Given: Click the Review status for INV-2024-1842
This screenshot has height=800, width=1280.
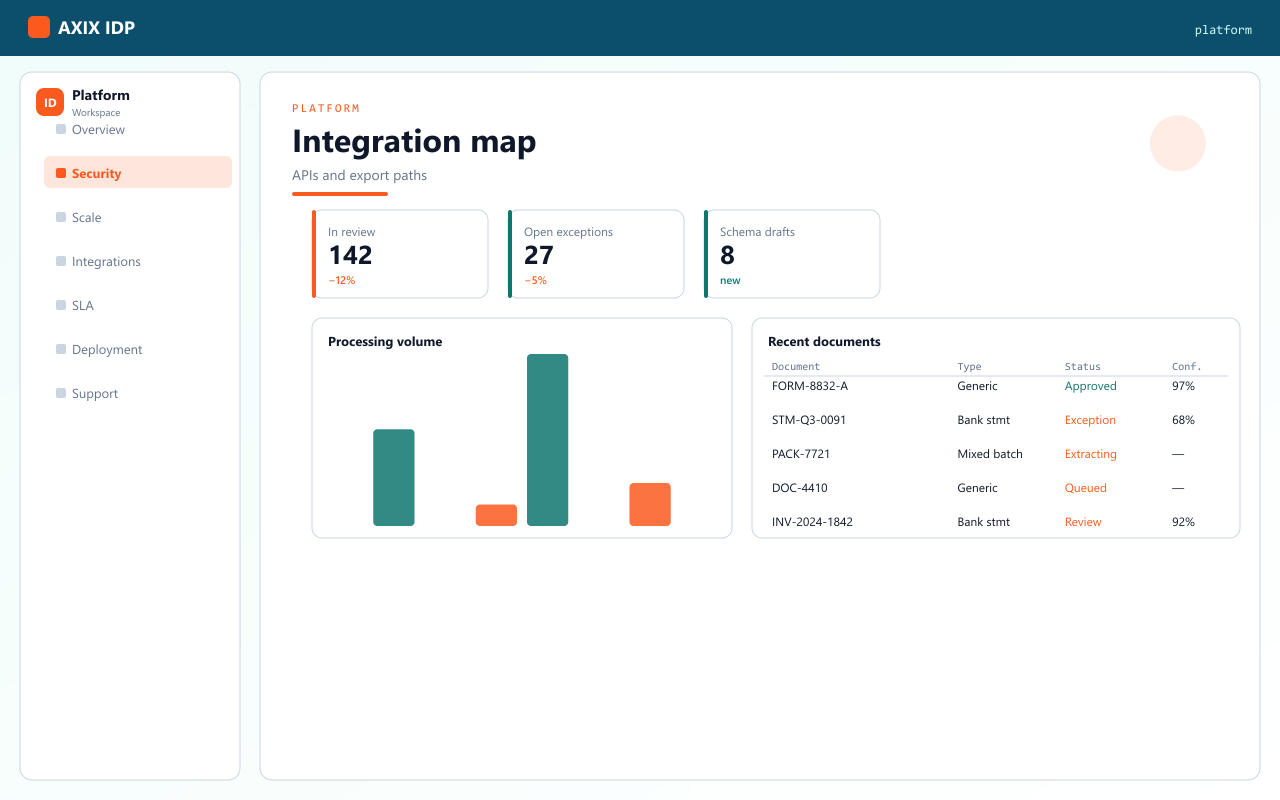Looking at the screenshot, I should tap(1083, 522).
